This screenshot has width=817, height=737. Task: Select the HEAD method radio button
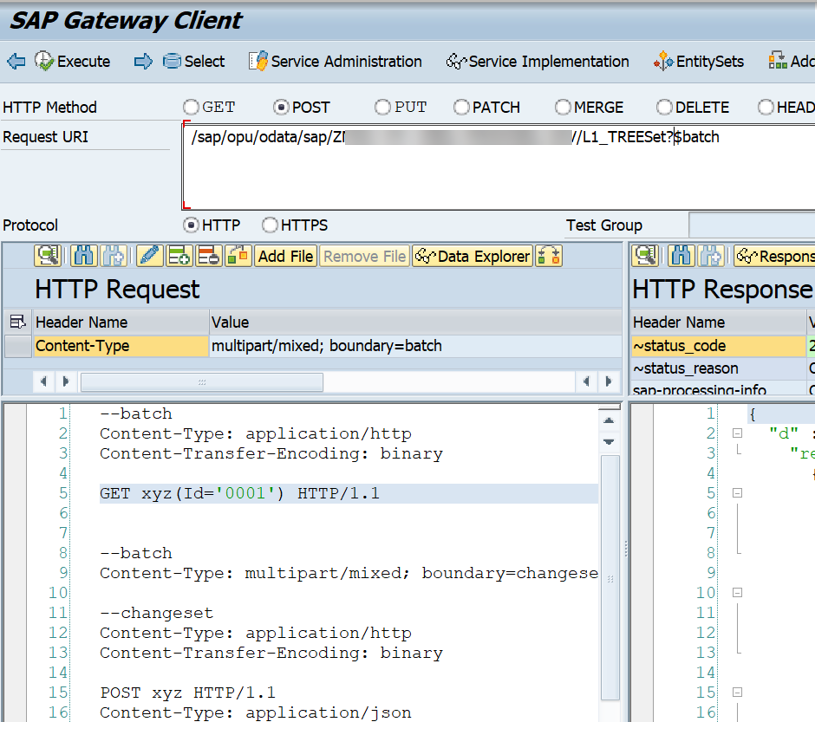click(765, 107)
